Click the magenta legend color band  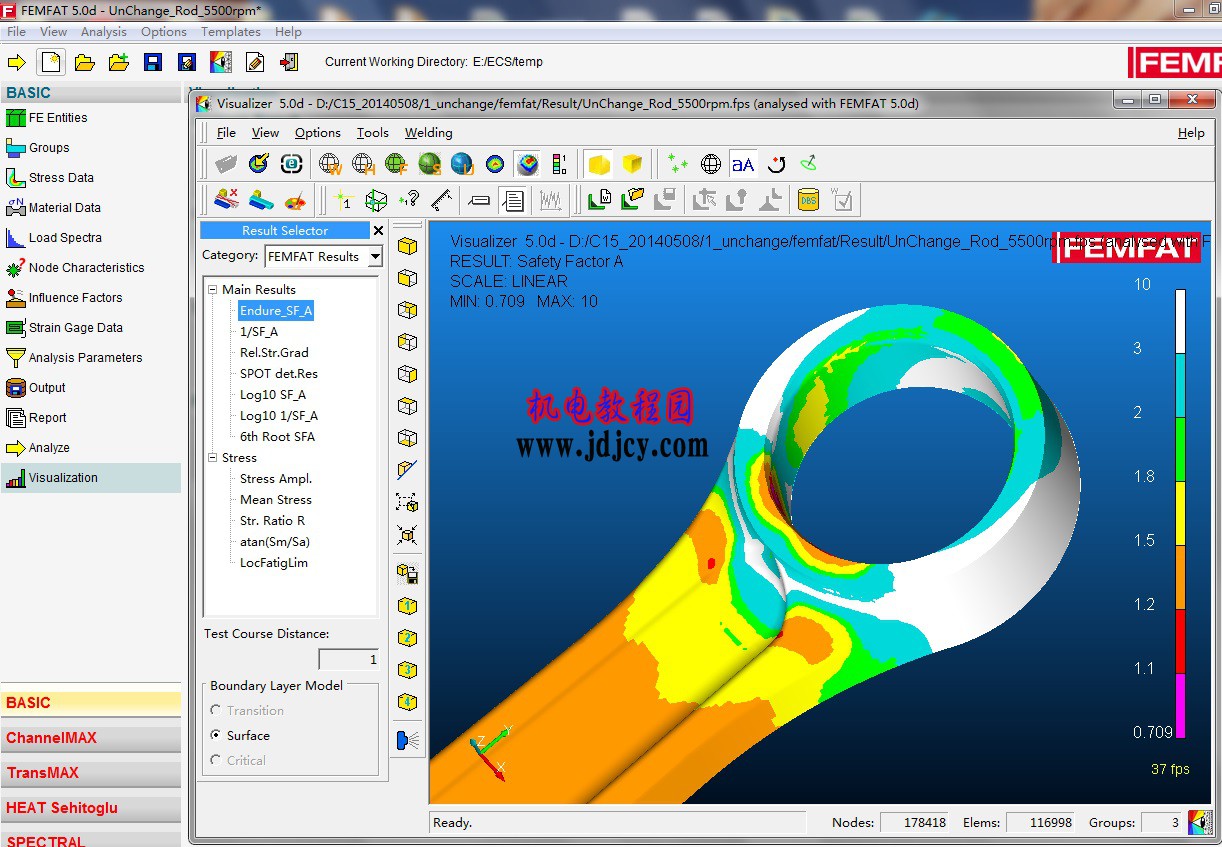pyautogui.click(x=1180, y=705)
